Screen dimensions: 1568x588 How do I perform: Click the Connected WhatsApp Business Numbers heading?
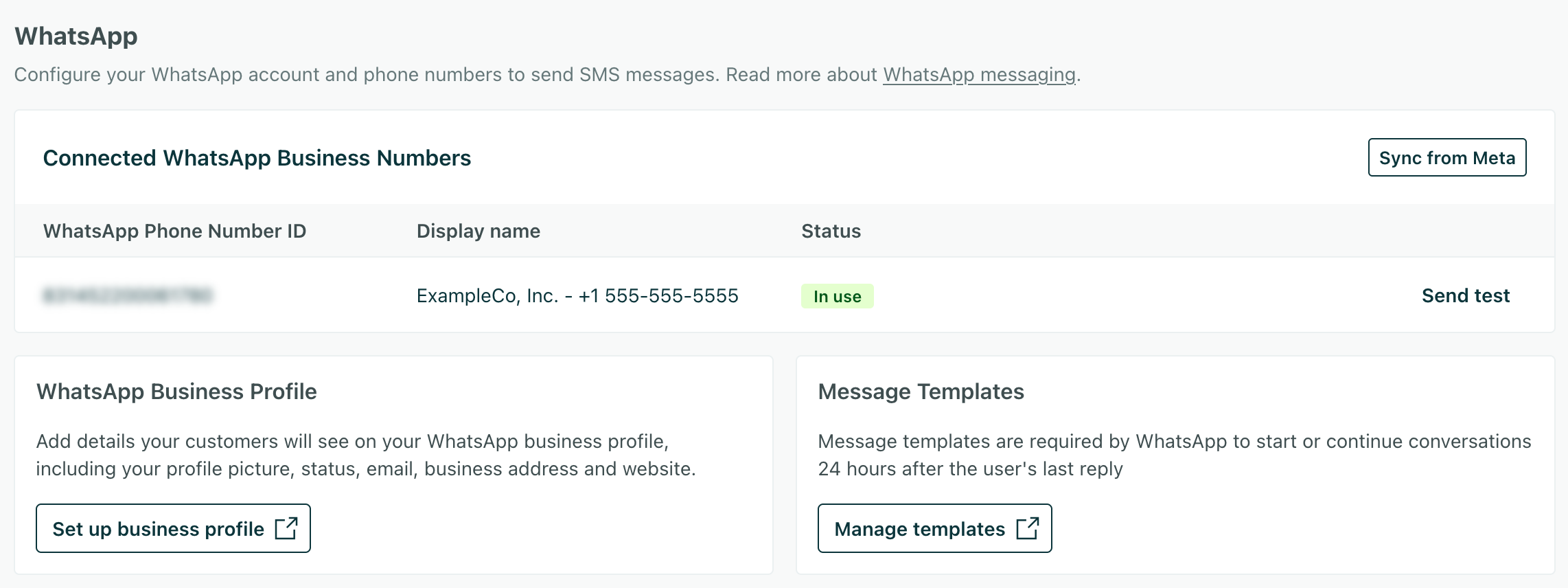click(257, 157)
